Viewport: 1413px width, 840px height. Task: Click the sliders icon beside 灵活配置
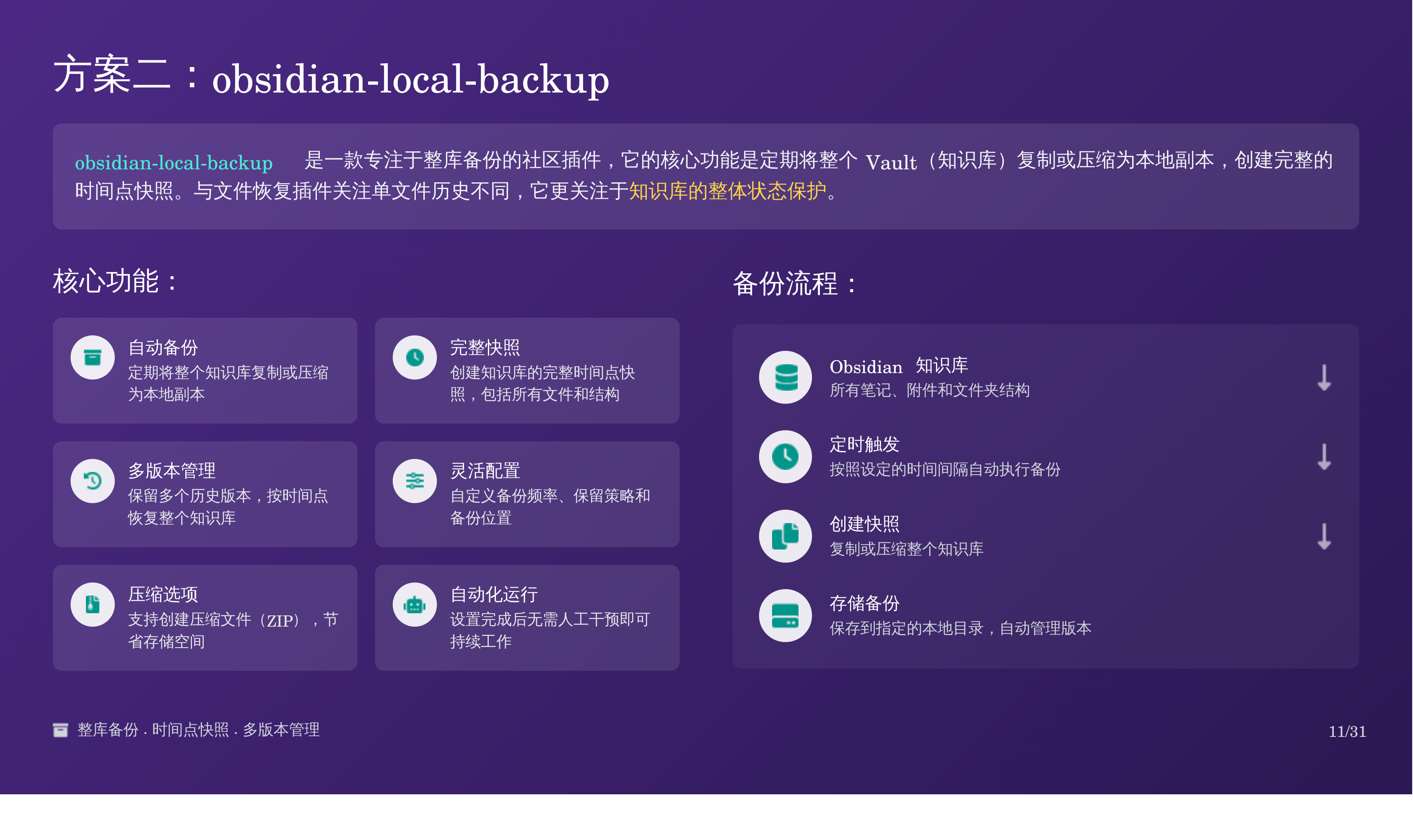pos(415,481)
